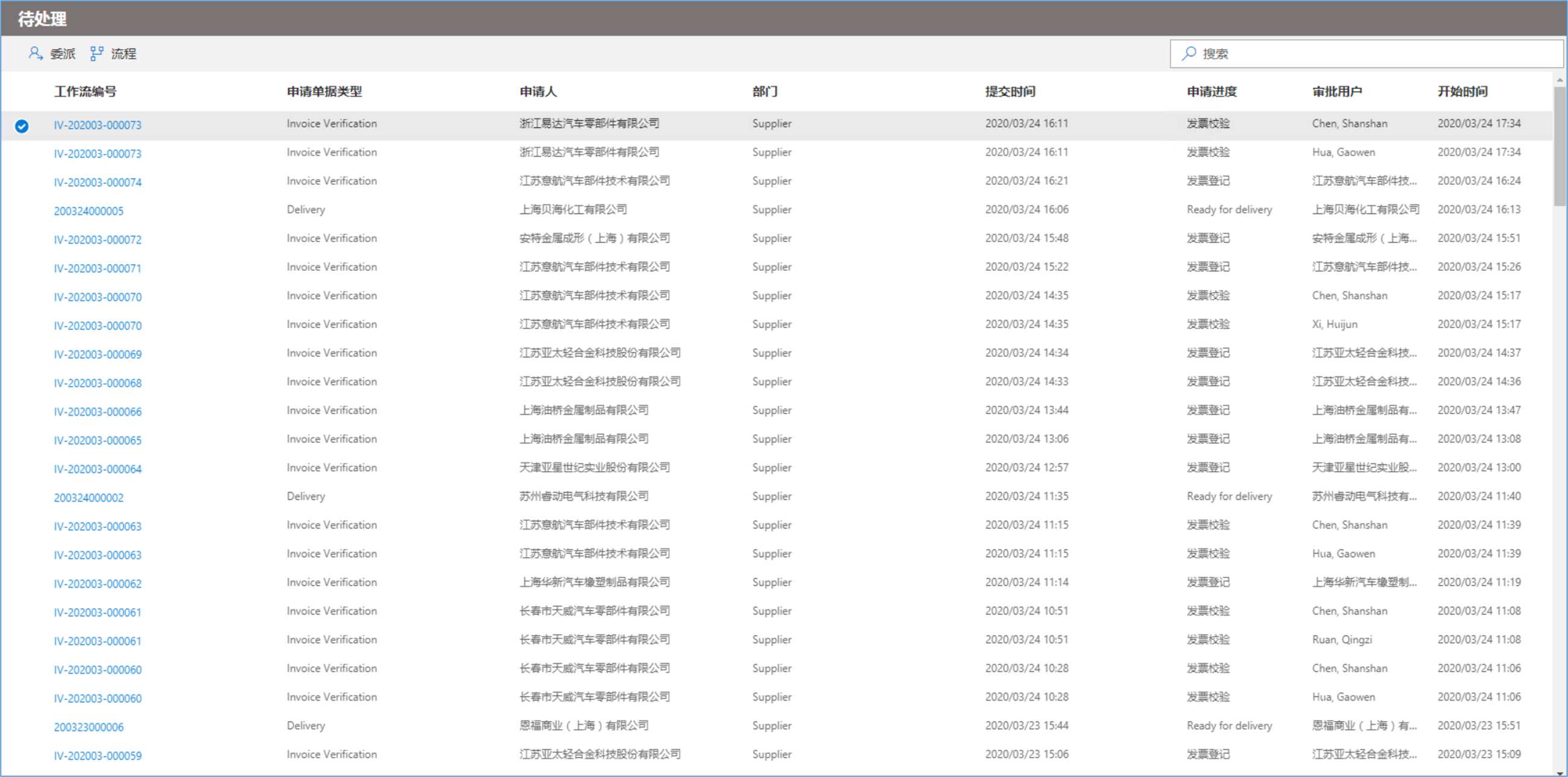Open workflow IV-202003-000071

point(97,268)
